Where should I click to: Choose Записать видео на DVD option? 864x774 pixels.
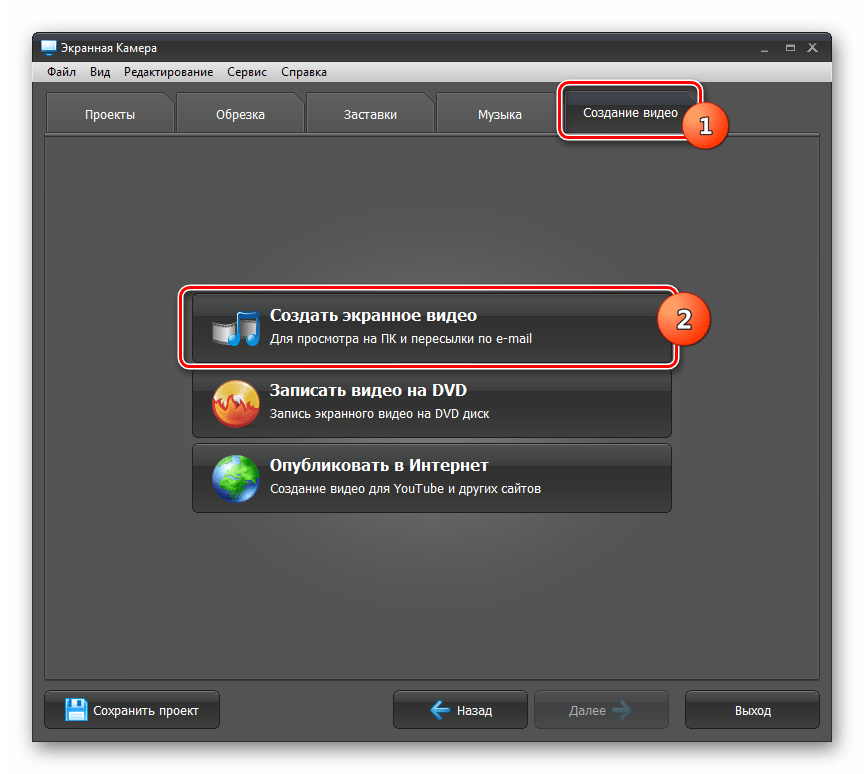pyautogui.click(x=431, y=403)
